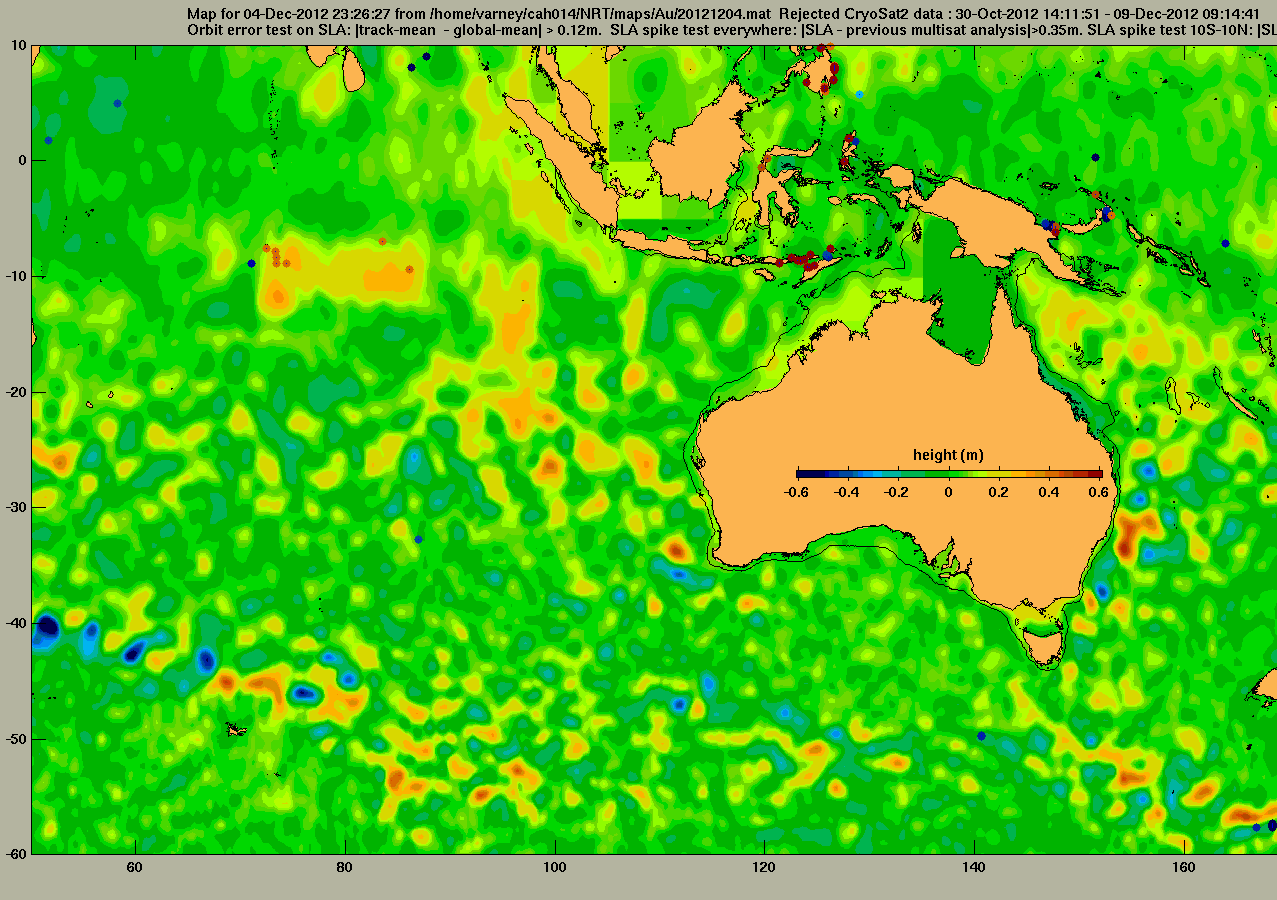The height and width of the screenshot is (900, 1277).
Task: Select the 'height (m)' colorbar label
Action: pos(948,455)
